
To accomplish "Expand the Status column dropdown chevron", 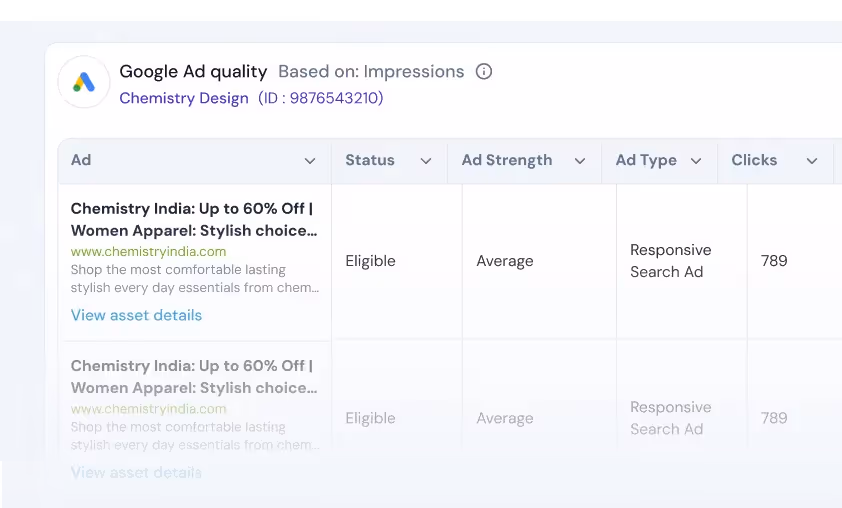I will (x=426, y=161).
